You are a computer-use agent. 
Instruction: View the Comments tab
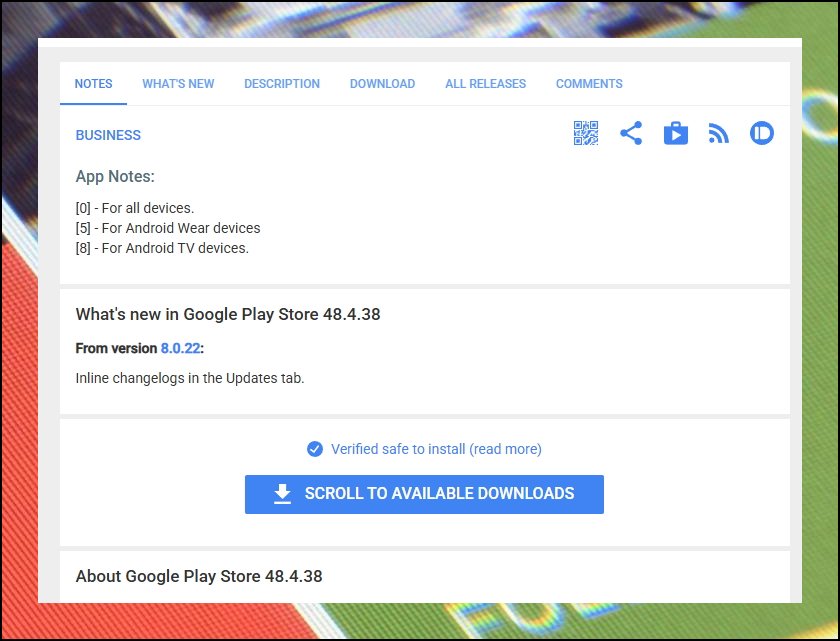coord(589,84)
